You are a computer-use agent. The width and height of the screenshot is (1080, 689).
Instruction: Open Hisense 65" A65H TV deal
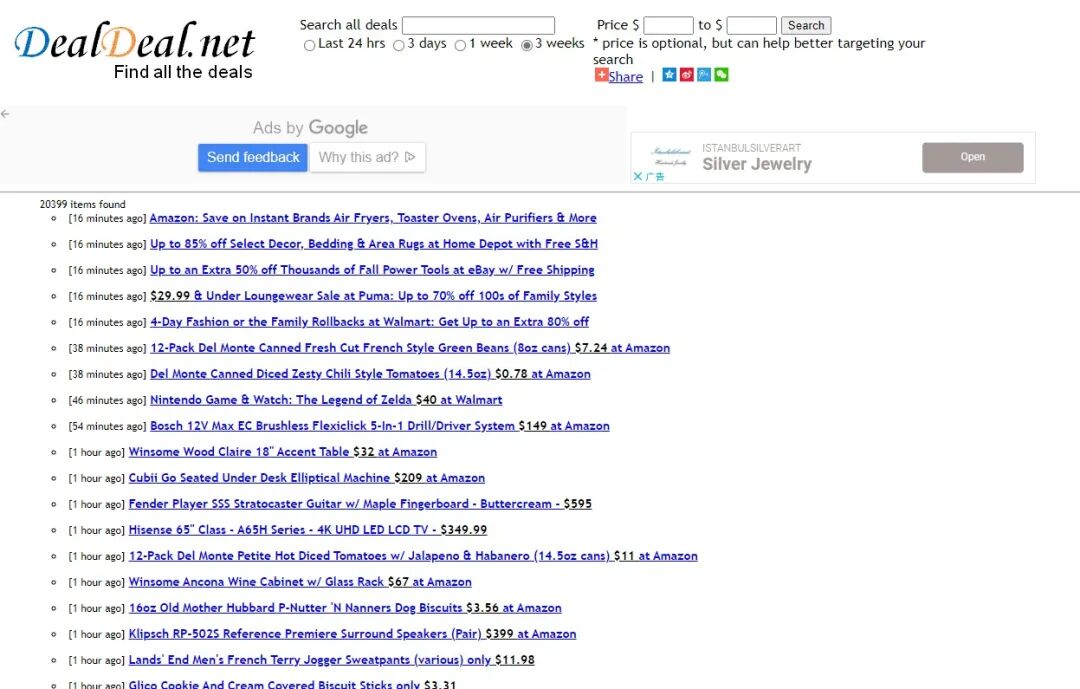pos(308,530)
